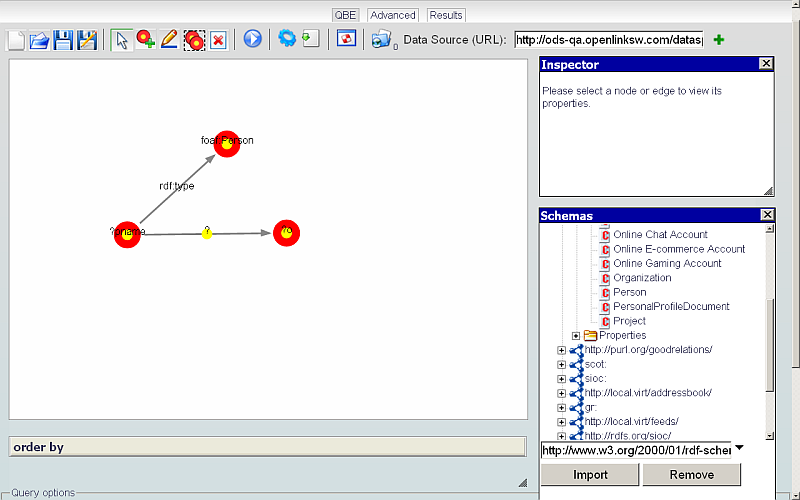The image size is (800, 500).
Task: Select Online Chat Account class
Action: [x=660, y=235]
